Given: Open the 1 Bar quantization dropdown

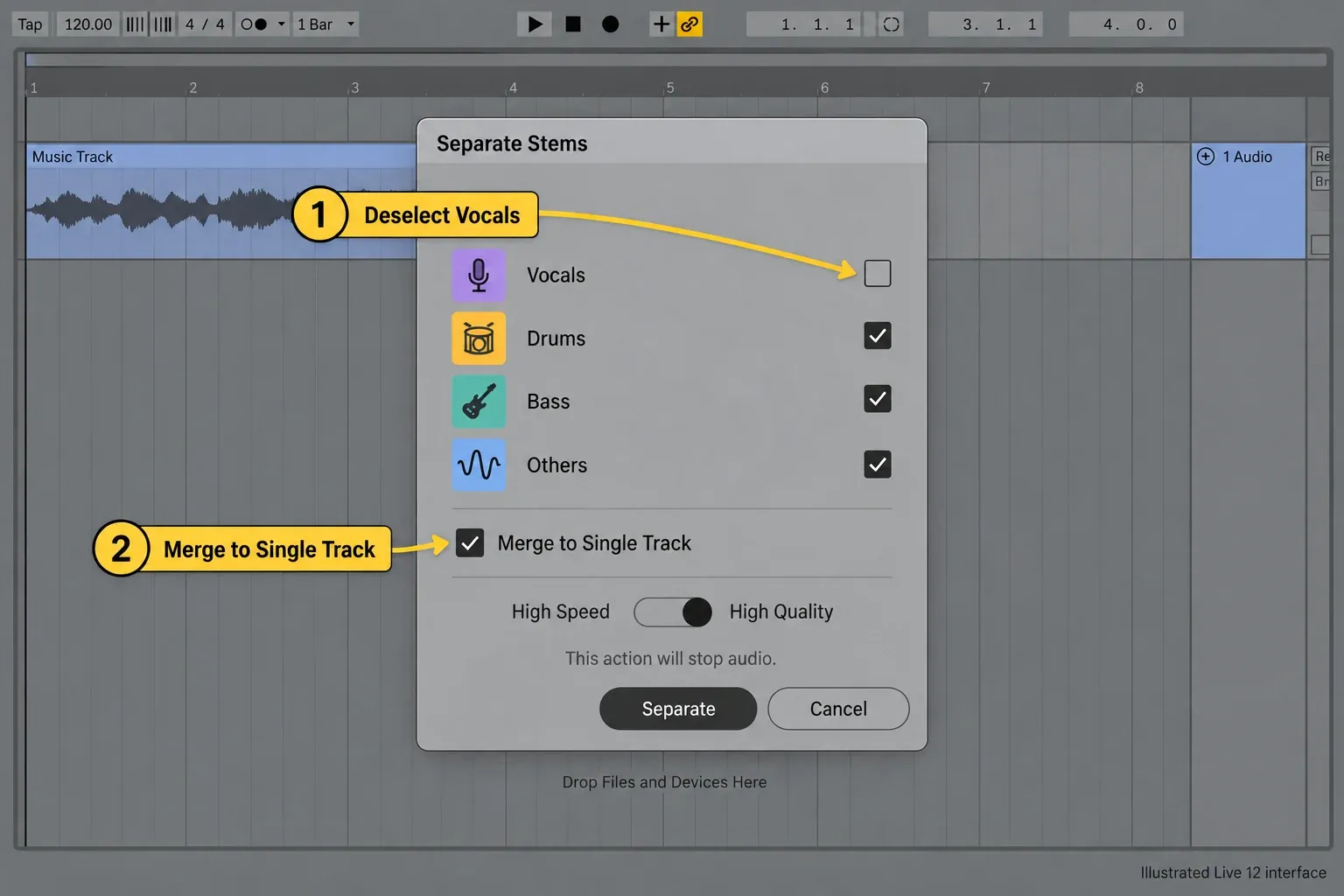Looking at the screenshot, I should (325, 24).
